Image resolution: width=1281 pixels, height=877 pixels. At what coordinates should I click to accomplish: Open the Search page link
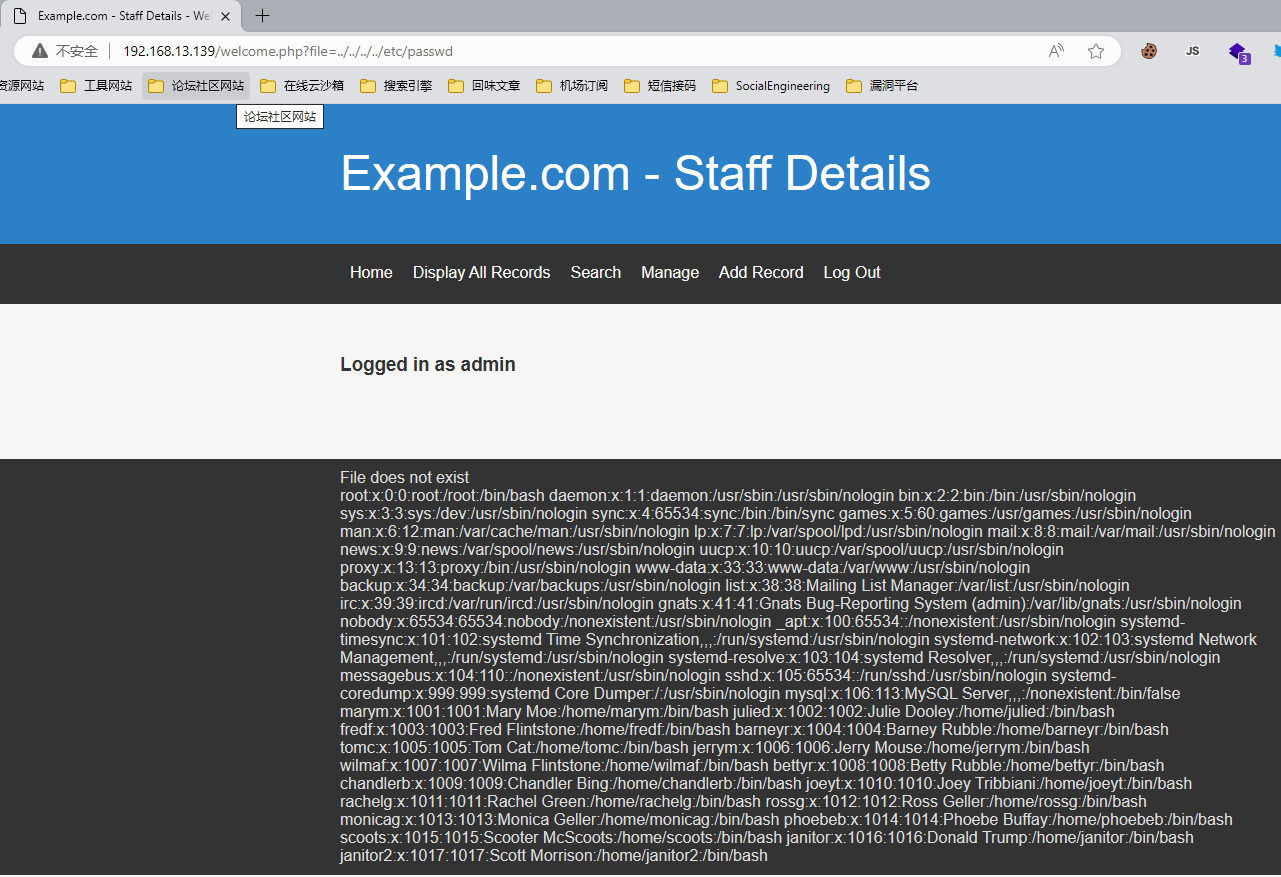[x=596, y=273]
